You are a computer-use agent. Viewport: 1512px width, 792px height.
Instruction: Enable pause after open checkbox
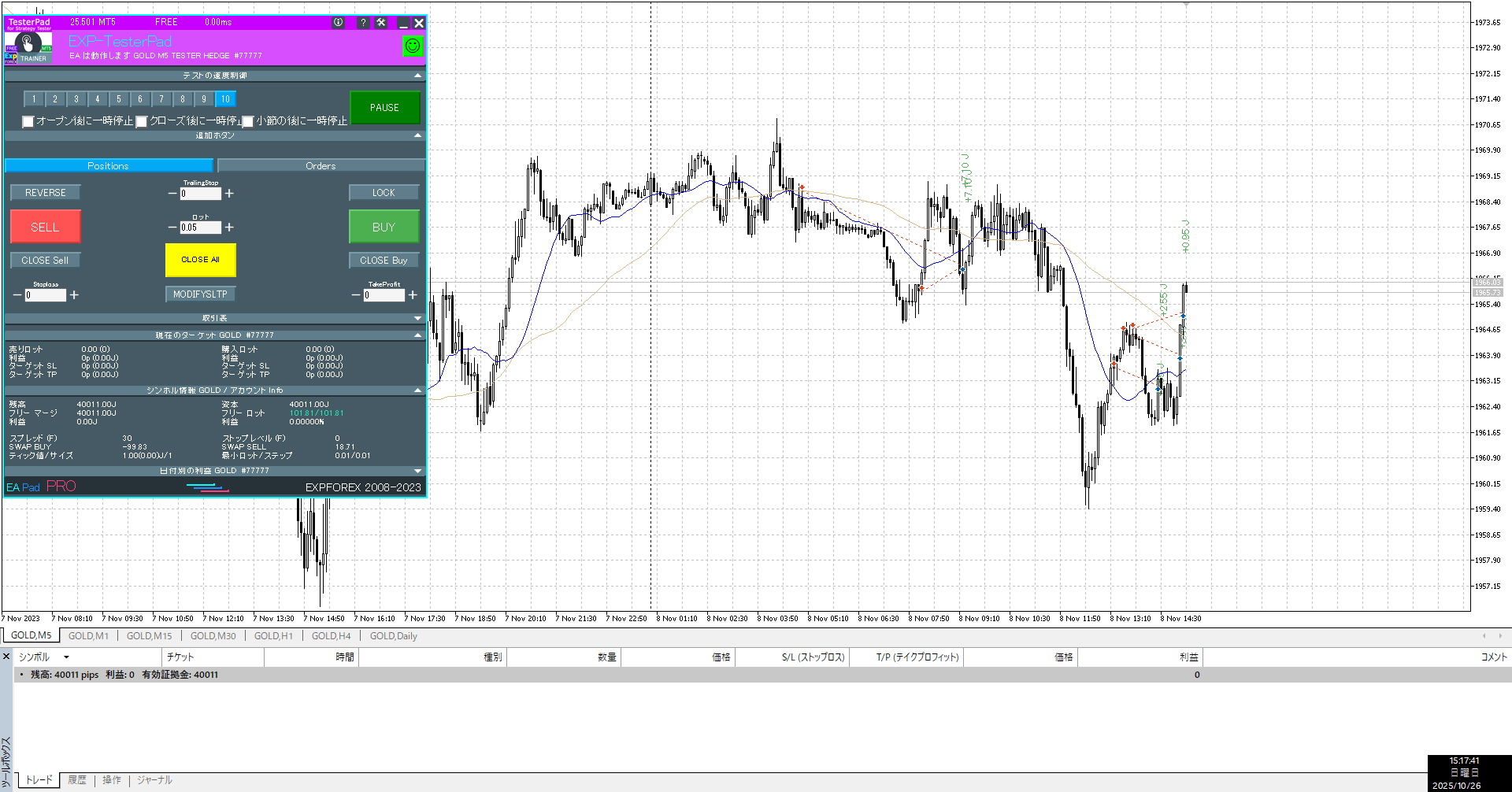(x=28, y=121)
